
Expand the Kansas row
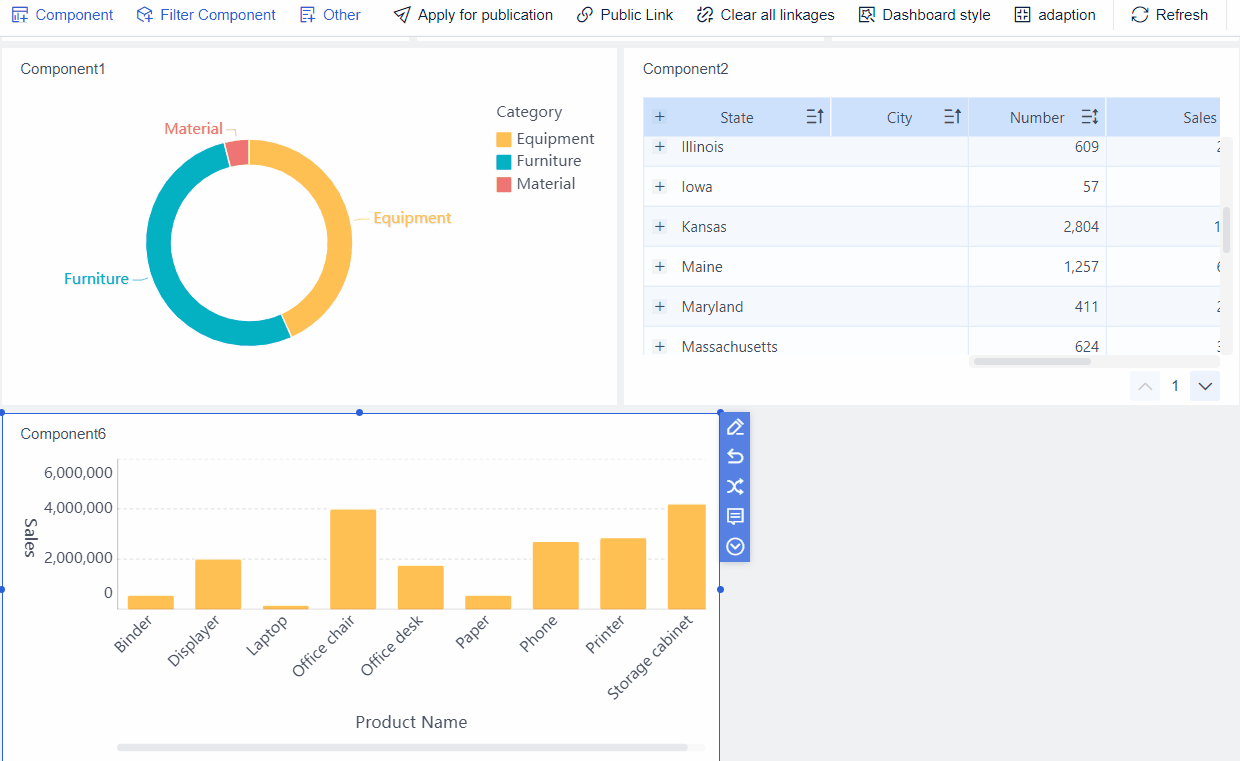click(660, 227)
